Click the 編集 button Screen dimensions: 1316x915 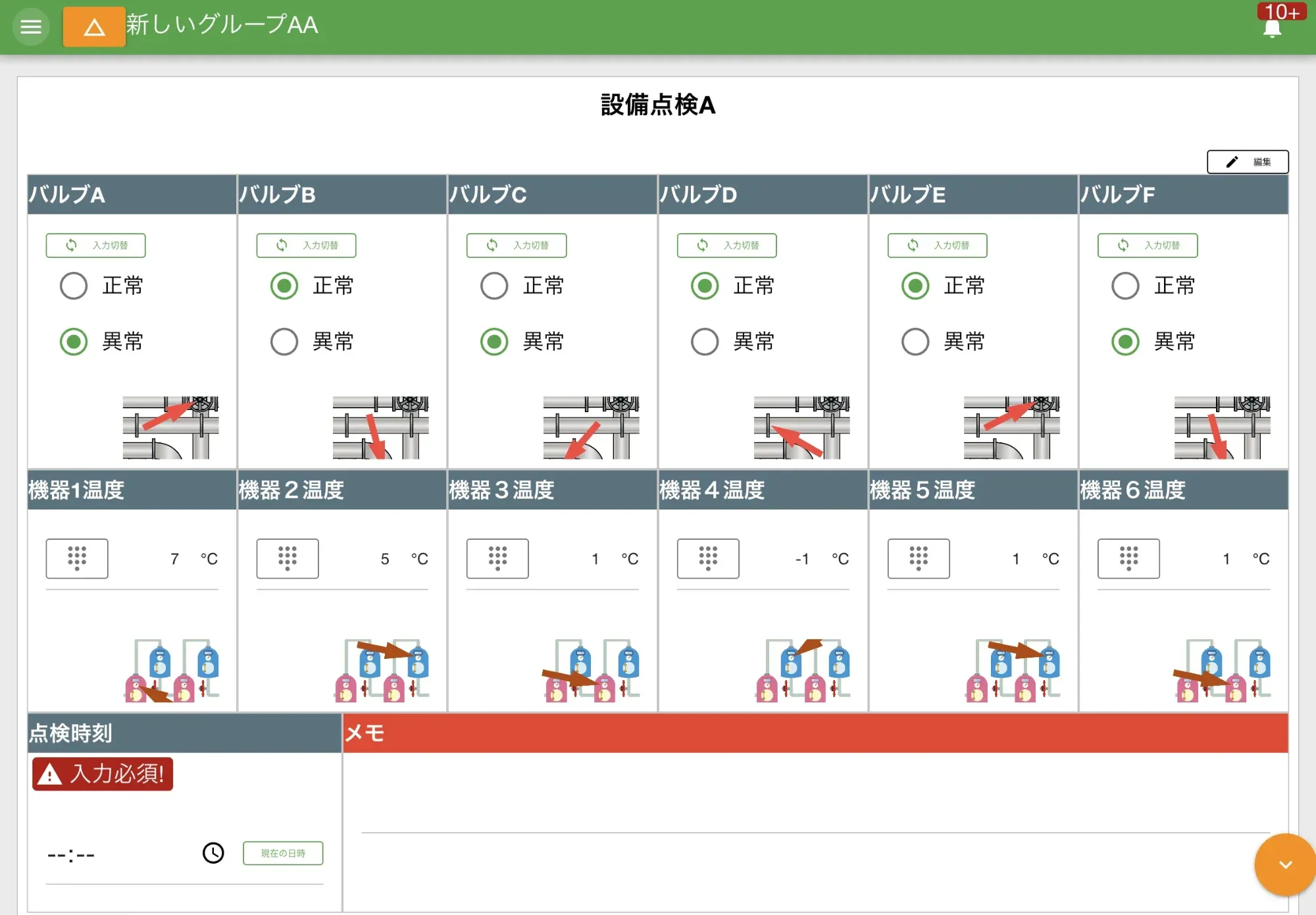pyautogui.click(x=1248, y=162)
